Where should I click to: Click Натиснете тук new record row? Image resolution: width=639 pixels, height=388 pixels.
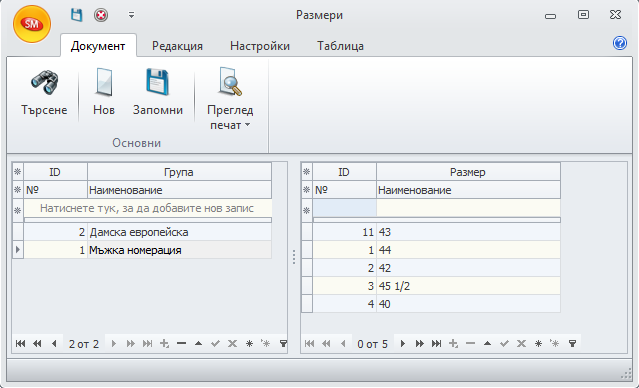click(147, 208)
